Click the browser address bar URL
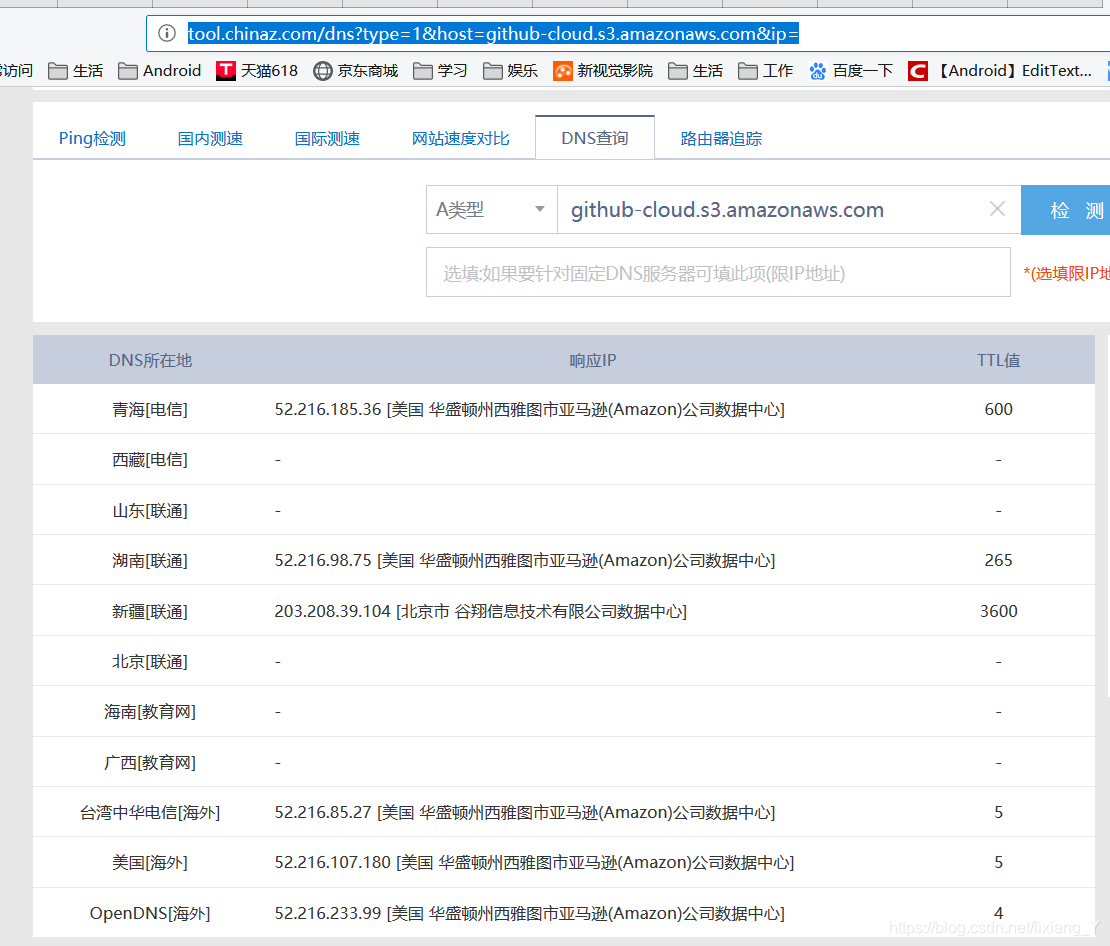The image size is (1110, 946). pos(493,33)
